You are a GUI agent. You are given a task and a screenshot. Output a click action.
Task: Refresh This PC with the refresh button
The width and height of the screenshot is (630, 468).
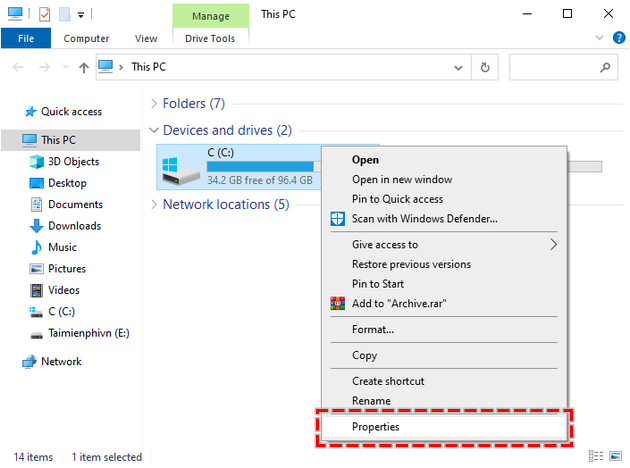(x=485, y=67)
